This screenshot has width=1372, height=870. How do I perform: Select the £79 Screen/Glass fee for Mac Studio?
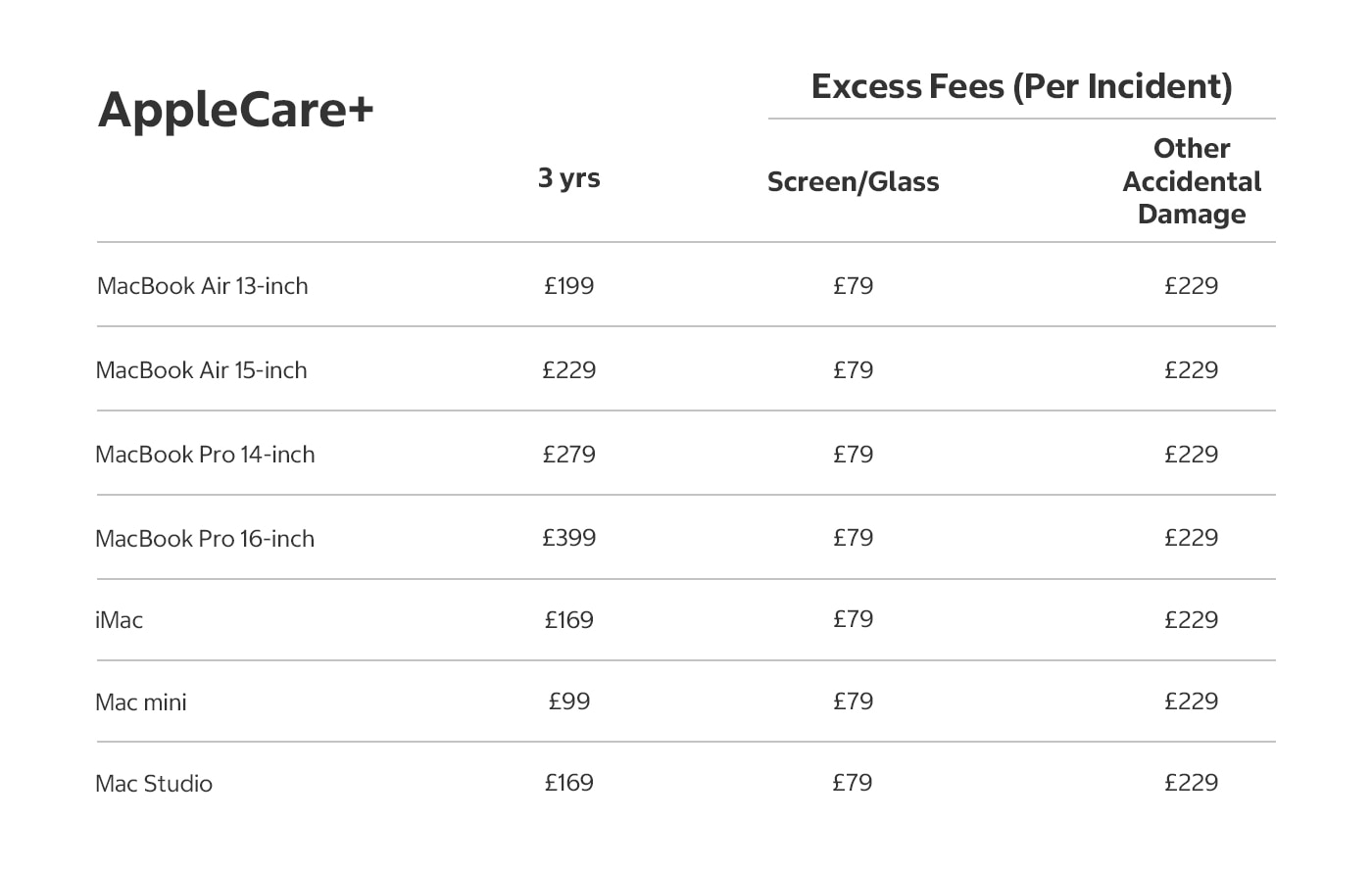[853, 783]
